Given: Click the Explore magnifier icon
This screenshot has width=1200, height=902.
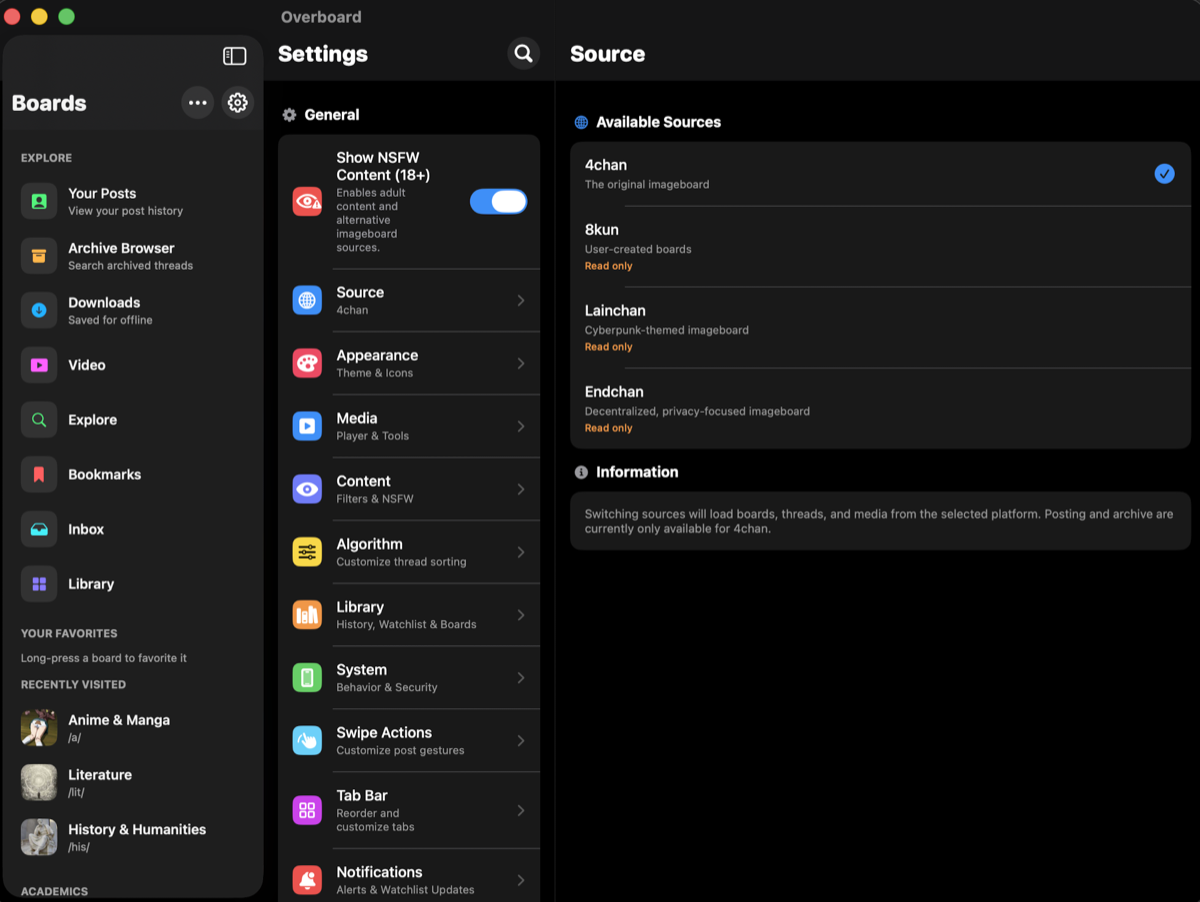Looking at the screenshot, I should pyautogui.click(x=38, y=419).
